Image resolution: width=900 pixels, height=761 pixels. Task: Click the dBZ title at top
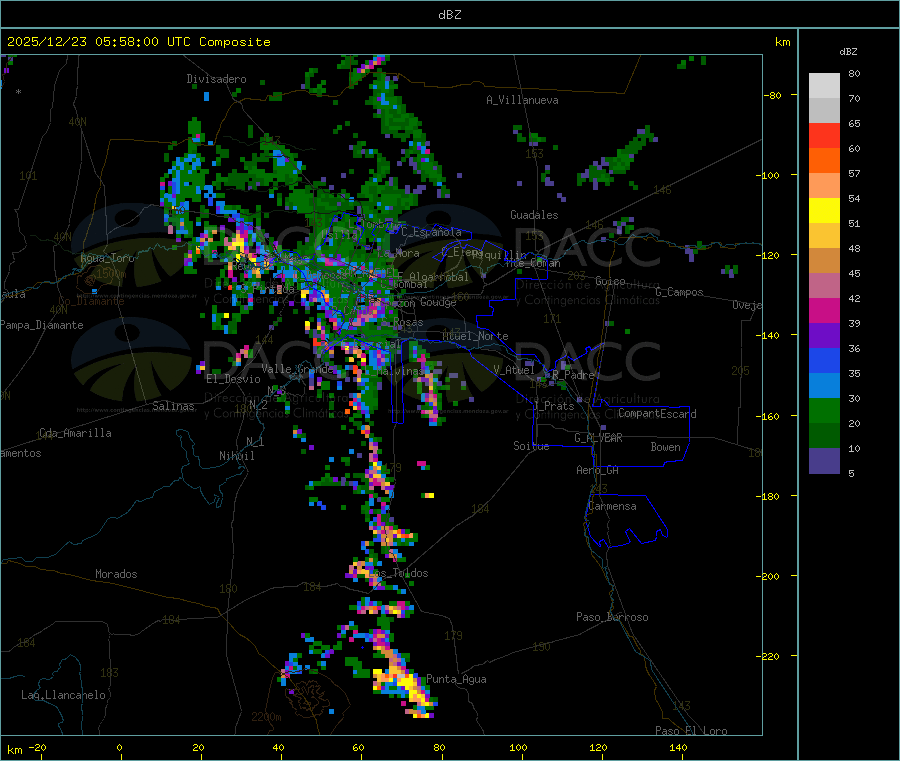click(449, 15)
